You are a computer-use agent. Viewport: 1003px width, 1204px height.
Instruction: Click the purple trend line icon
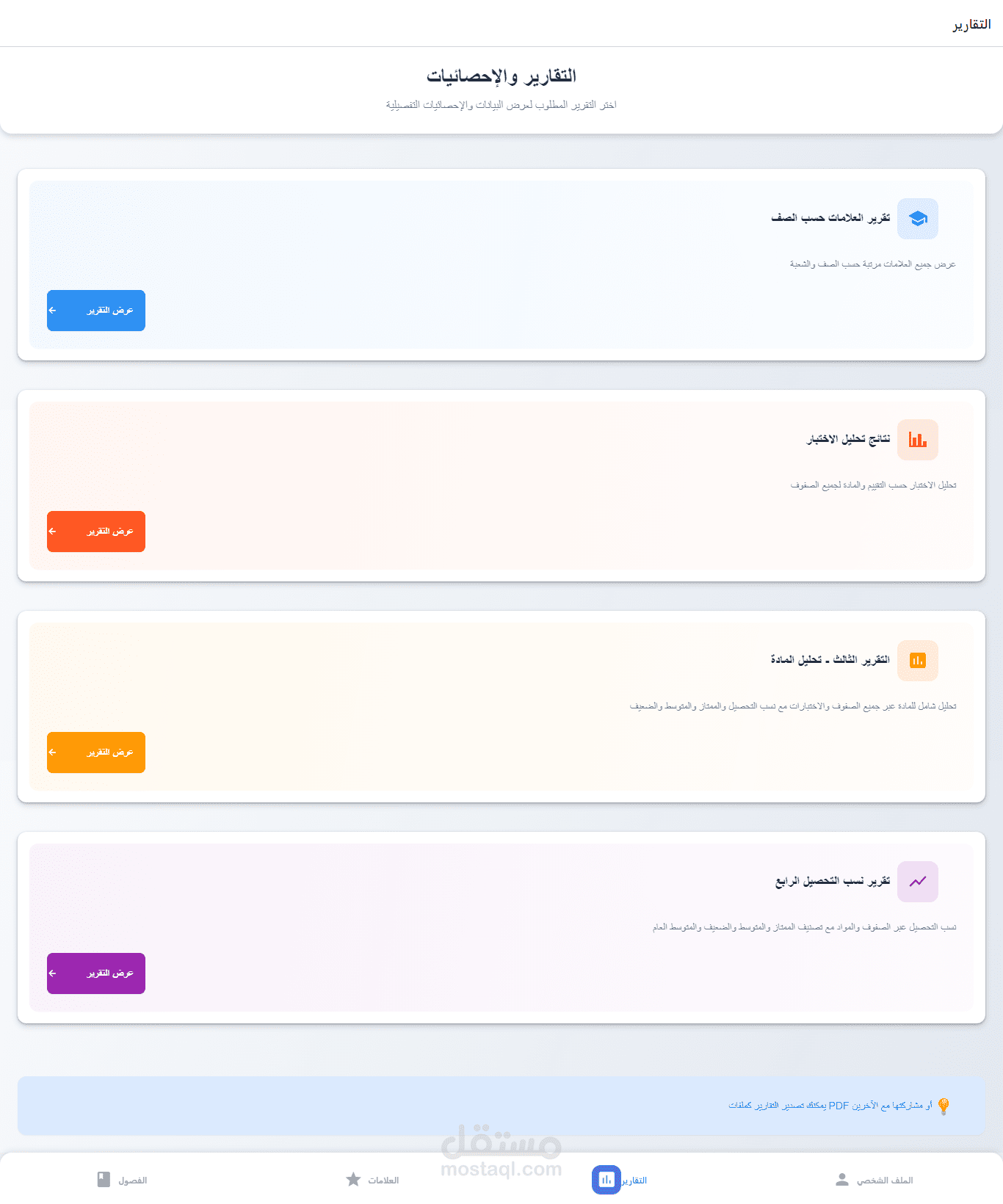tap(918, 882)
